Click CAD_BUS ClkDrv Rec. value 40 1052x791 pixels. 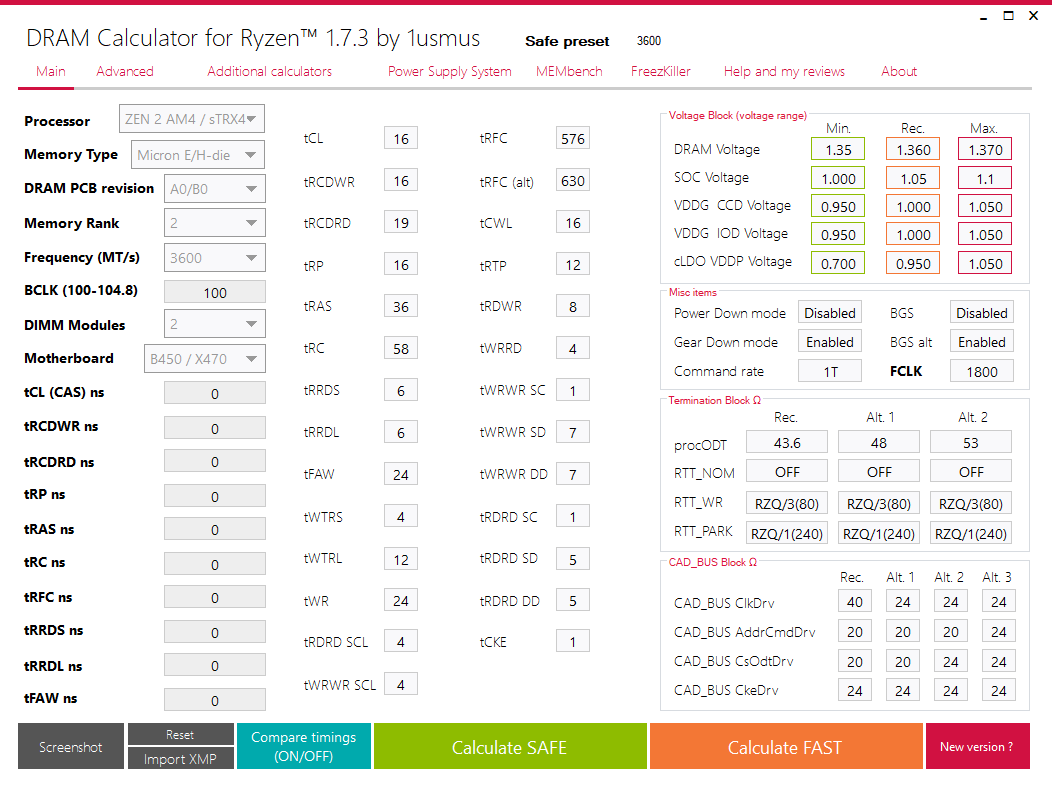coord(855,602)
